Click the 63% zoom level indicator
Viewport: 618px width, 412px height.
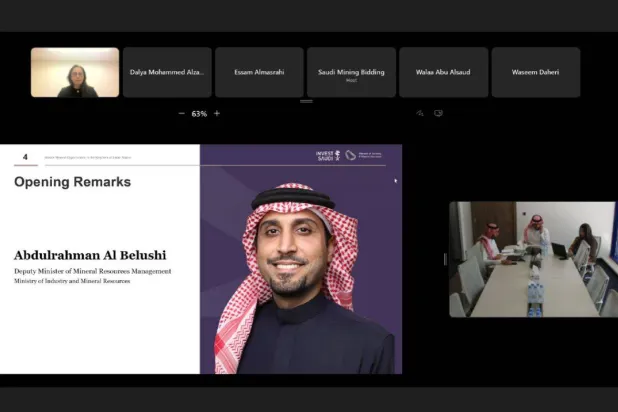click(199, 114)
